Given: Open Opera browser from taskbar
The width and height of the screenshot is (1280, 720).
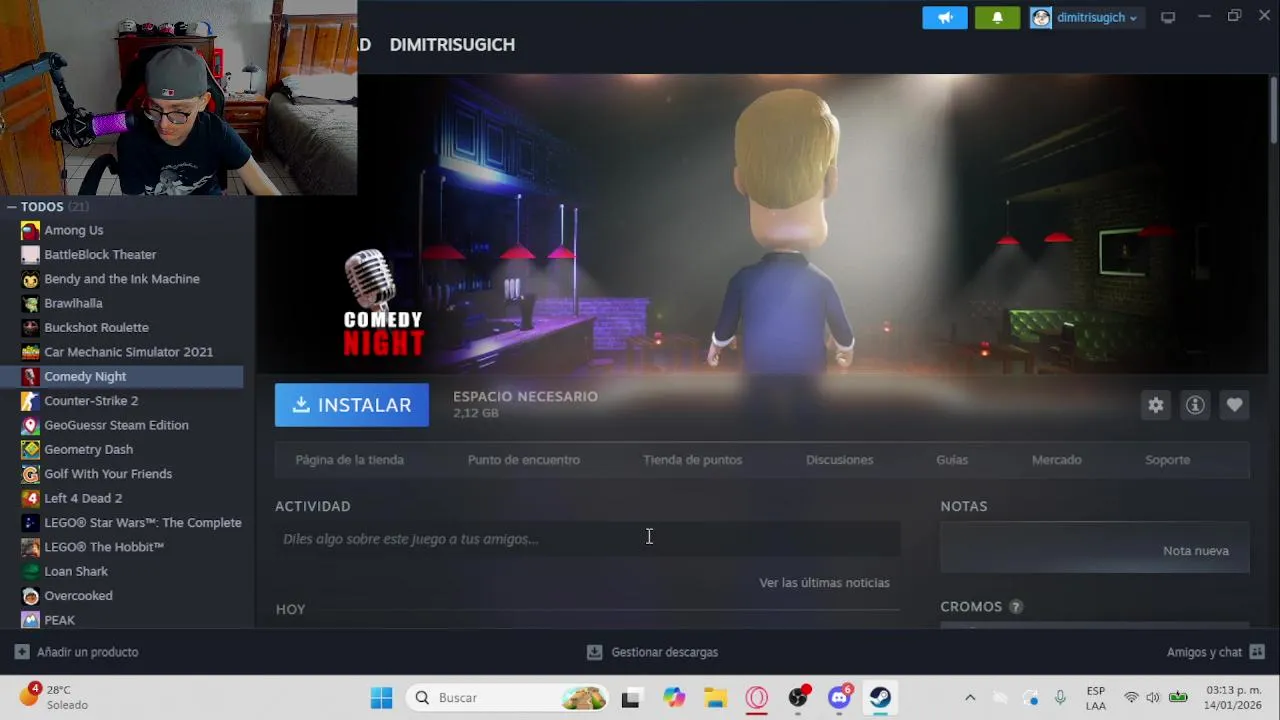Looking at the screenshot, I should click(757, 698).
